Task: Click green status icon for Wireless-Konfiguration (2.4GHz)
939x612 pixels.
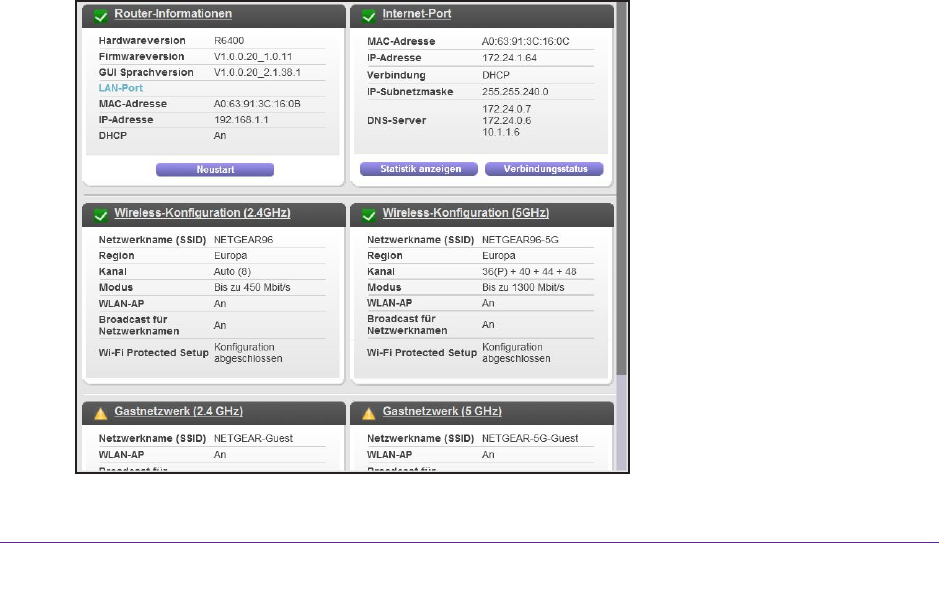Action: coord(99,214)
